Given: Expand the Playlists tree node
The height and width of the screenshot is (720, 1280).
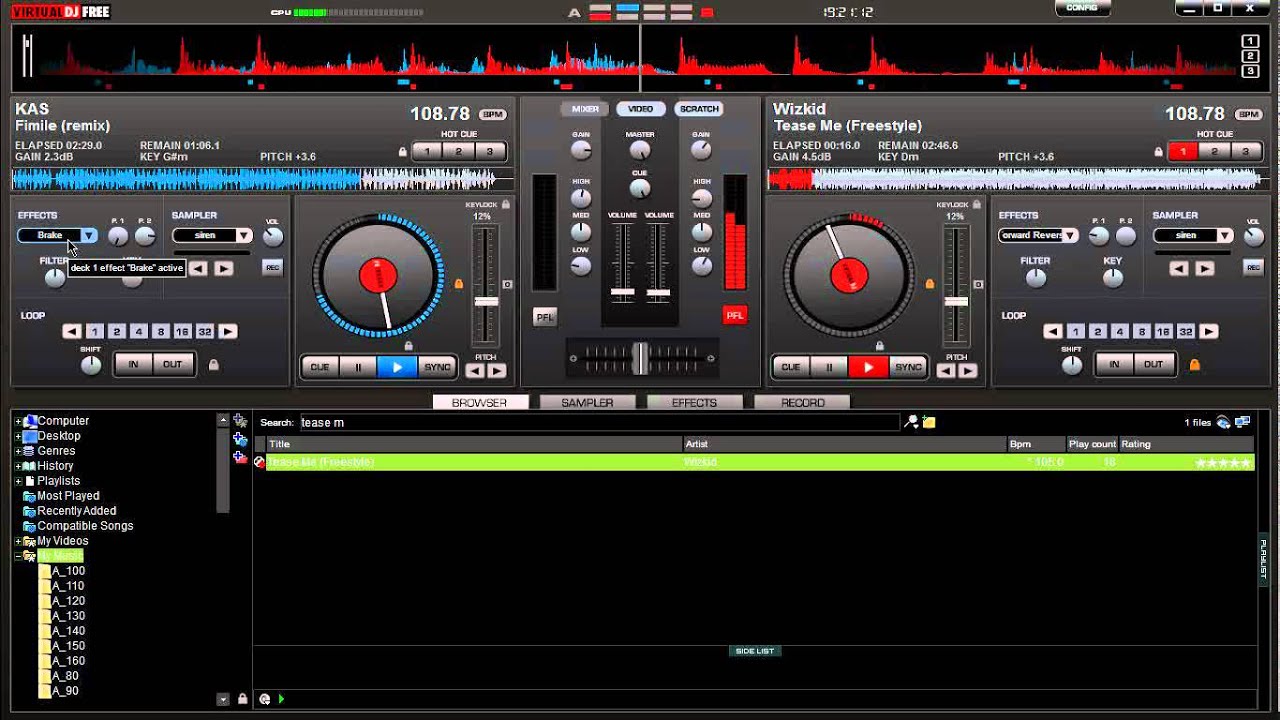Looking at the screenshot, I should pos(18,482).
